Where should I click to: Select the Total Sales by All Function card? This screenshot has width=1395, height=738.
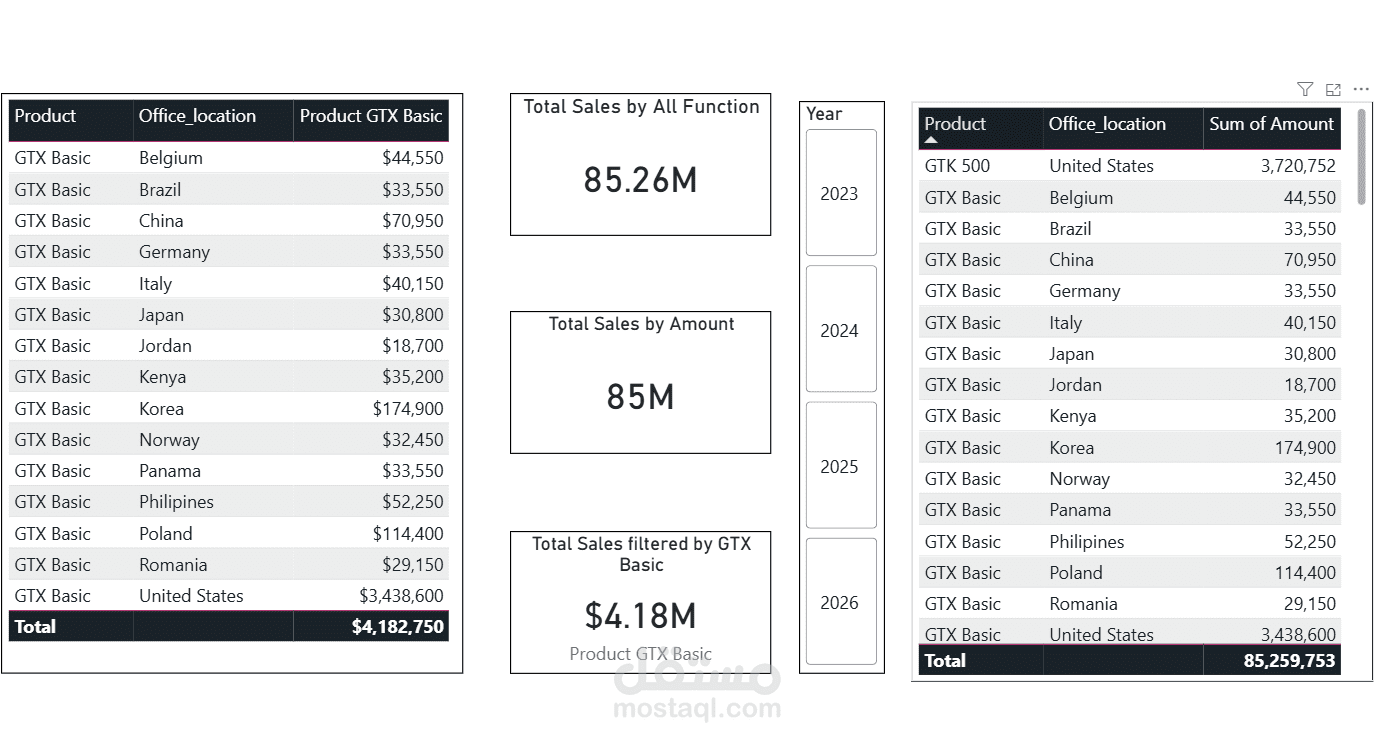pyautogui.click(x=641, y=164)
